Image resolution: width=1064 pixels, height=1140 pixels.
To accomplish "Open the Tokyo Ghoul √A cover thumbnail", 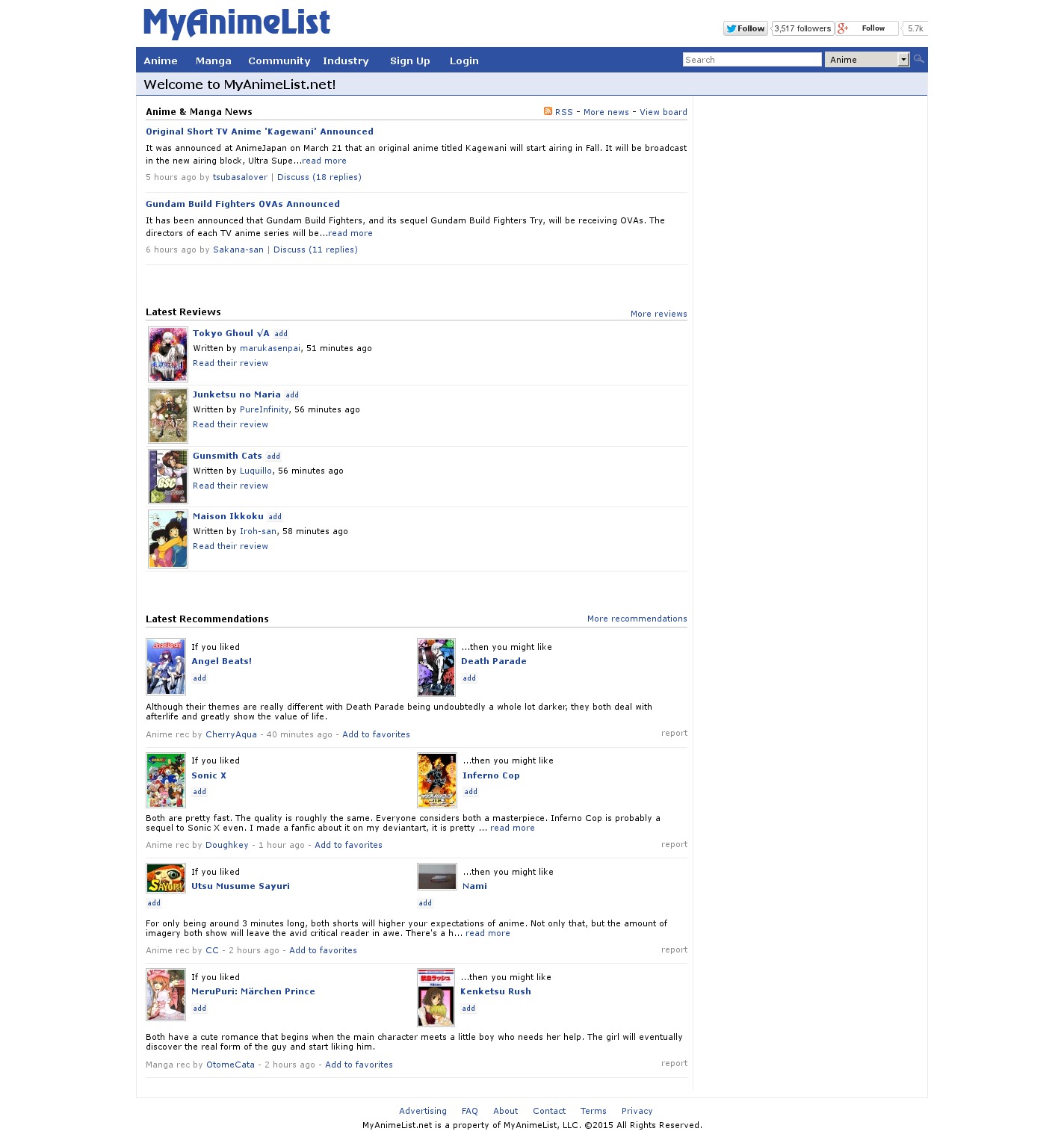I will point(167,354).
